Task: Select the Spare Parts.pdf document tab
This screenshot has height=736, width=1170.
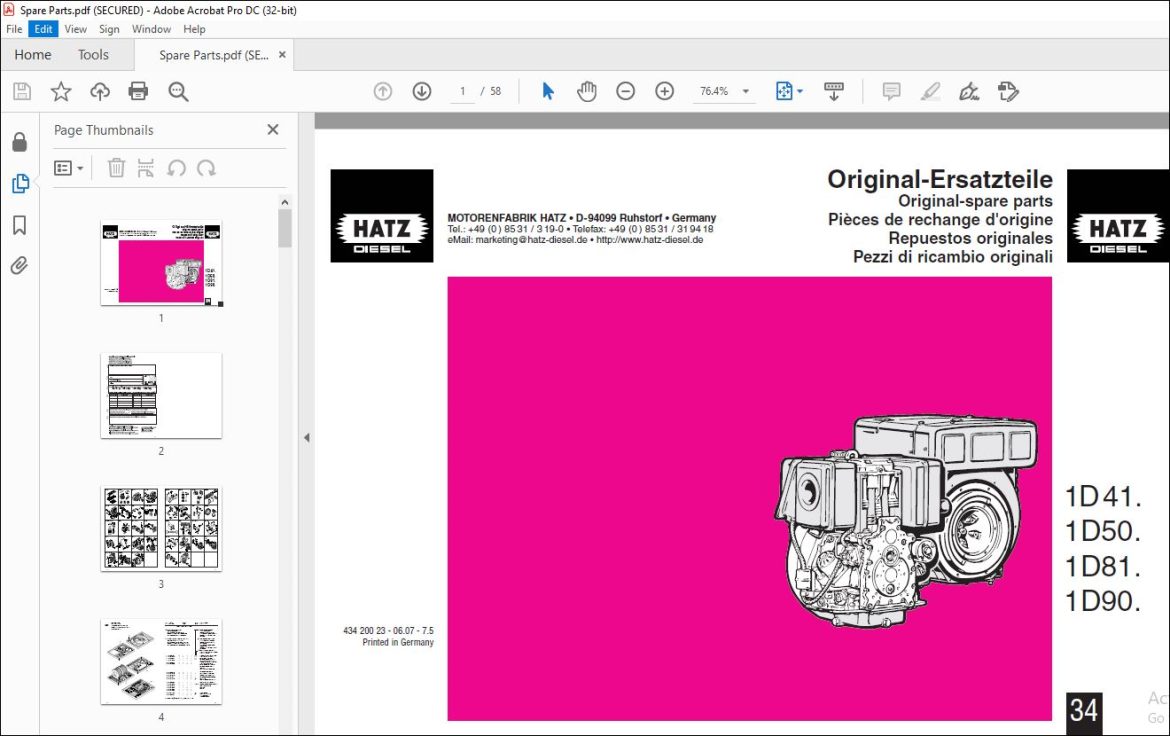Action: click(x=213, y=55)
